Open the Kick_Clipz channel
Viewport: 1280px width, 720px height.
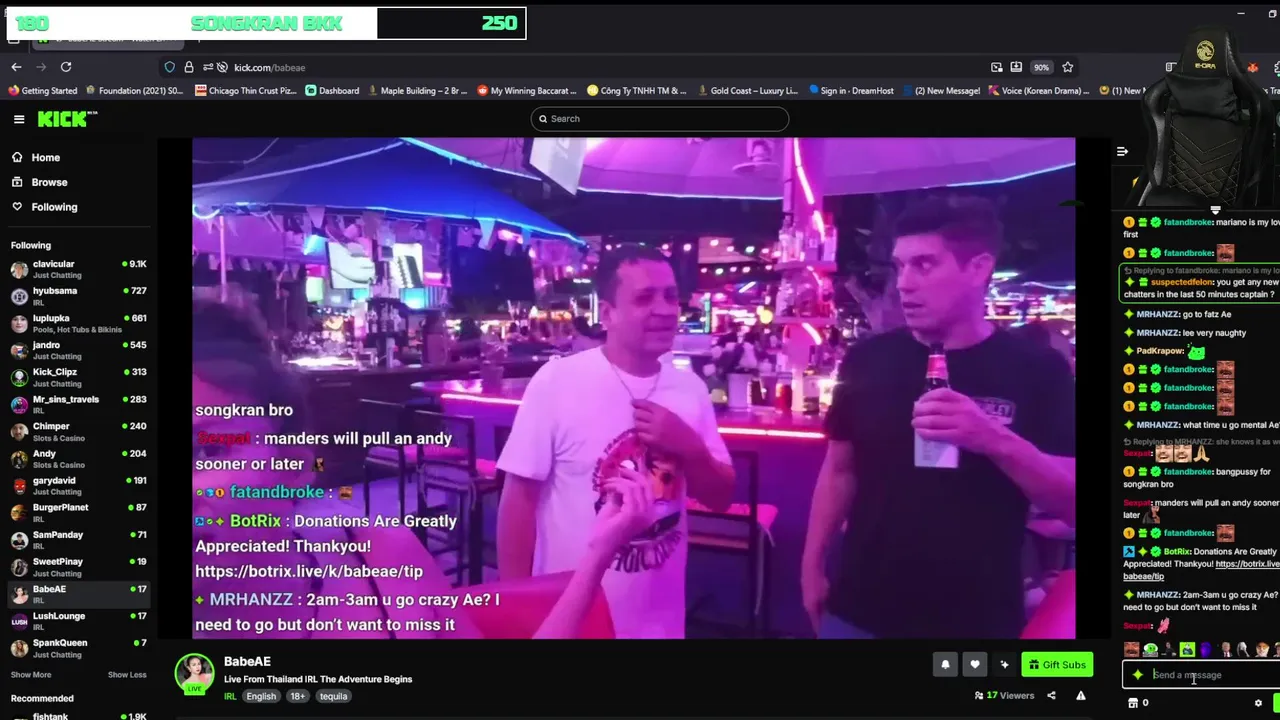tap(78, 376)
